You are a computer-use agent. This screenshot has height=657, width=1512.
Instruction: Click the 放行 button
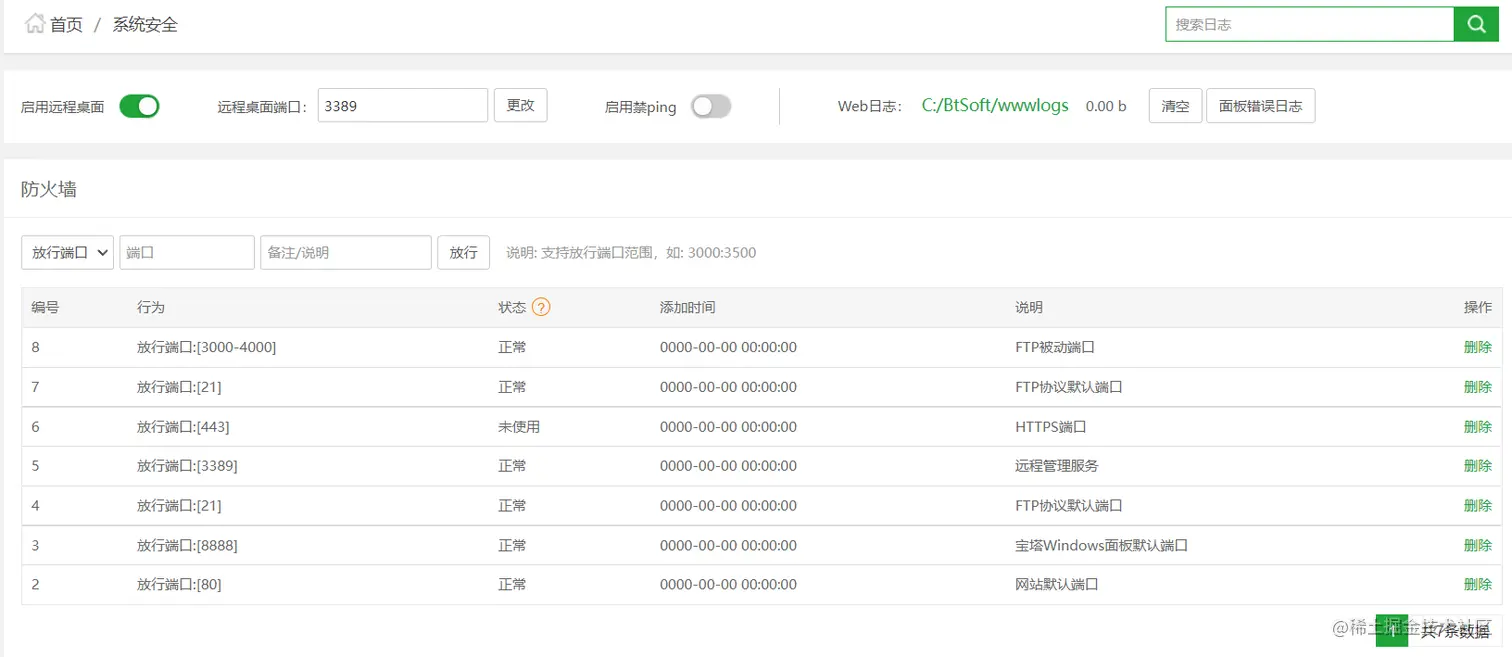pos(463,253)
